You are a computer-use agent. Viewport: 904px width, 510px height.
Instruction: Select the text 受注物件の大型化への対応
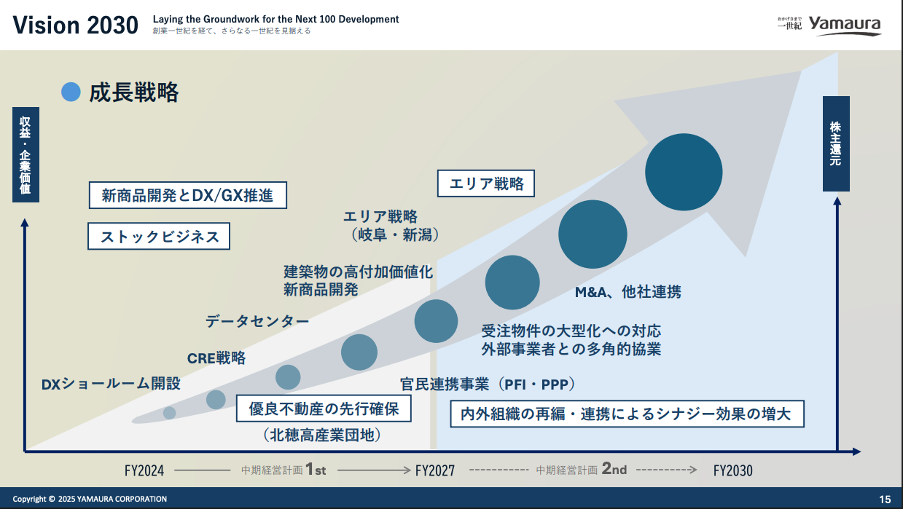point(571,331)
